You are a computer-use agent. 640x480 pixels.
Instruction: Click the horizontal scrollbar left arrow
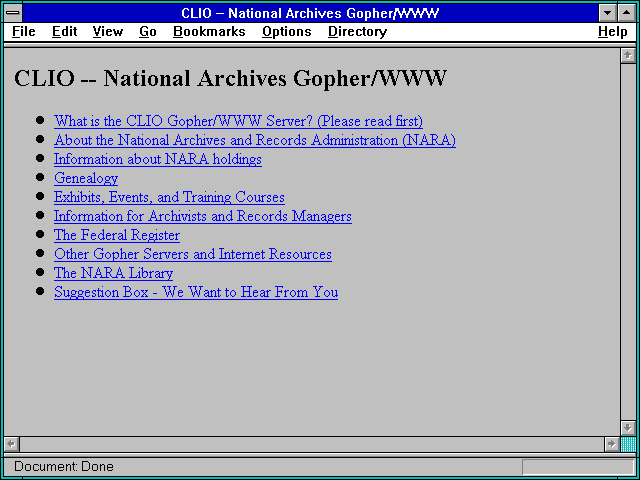[11, 444]
